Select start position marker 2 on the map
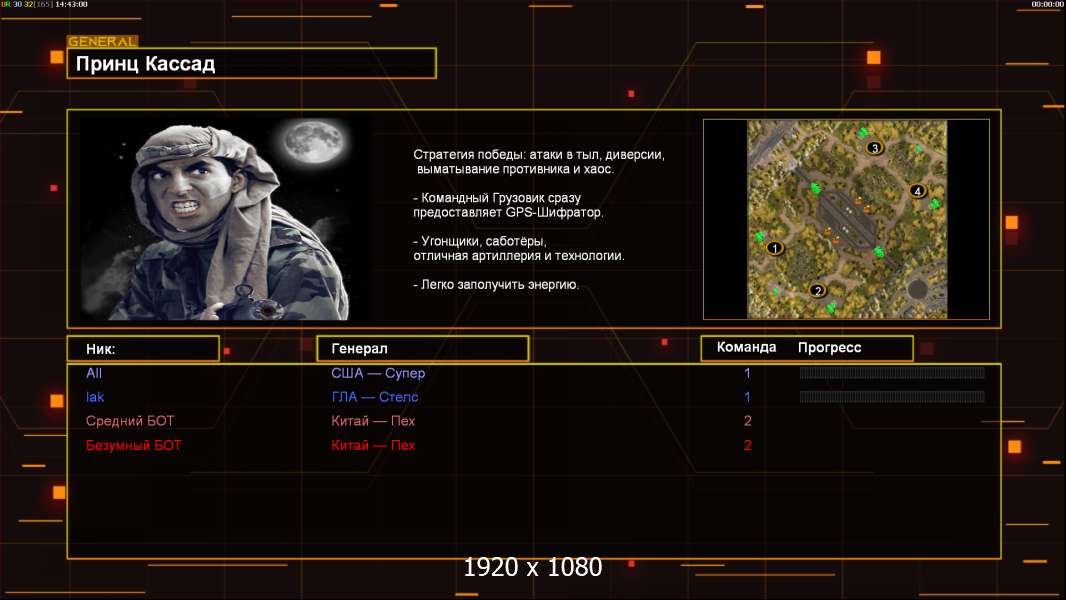Image resolution: width=1066 pixels, height=600 pixels. click(x=817, y=291)
